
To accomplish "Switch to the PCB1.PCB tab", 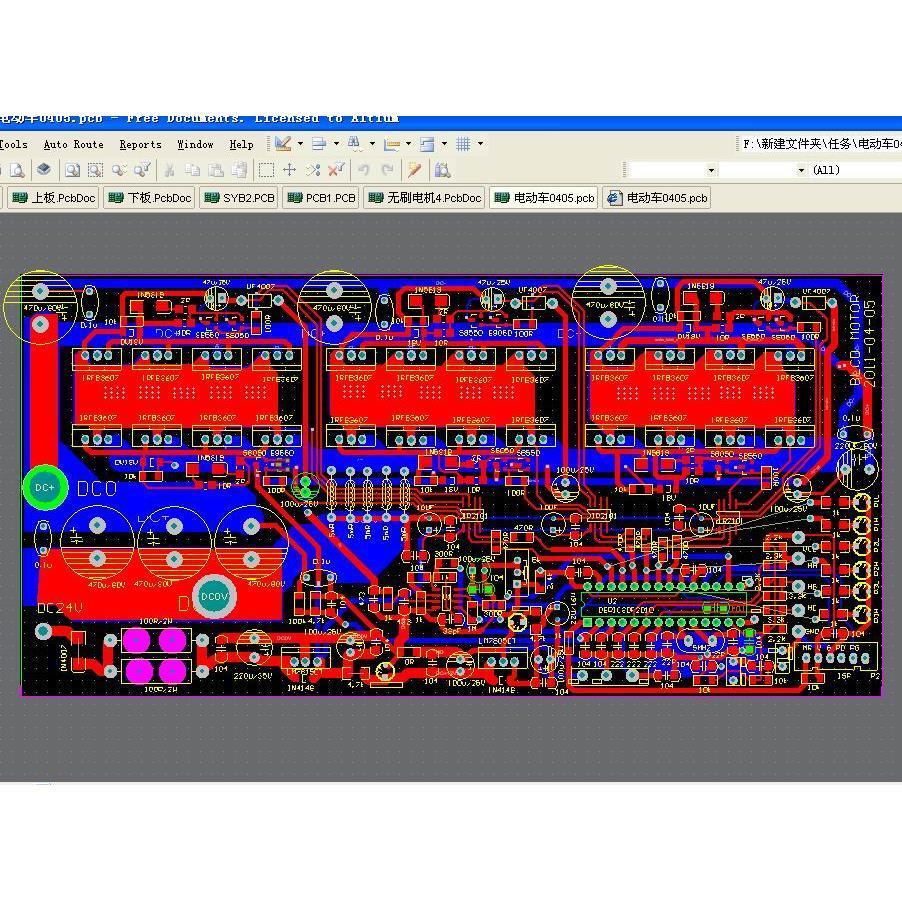I will coord(321,198).
